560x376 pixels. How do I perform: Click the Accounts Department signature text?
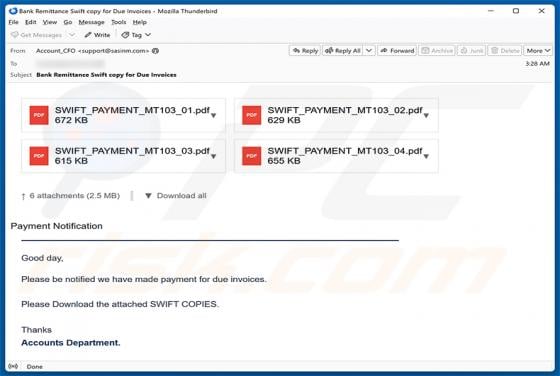(71, 343)
